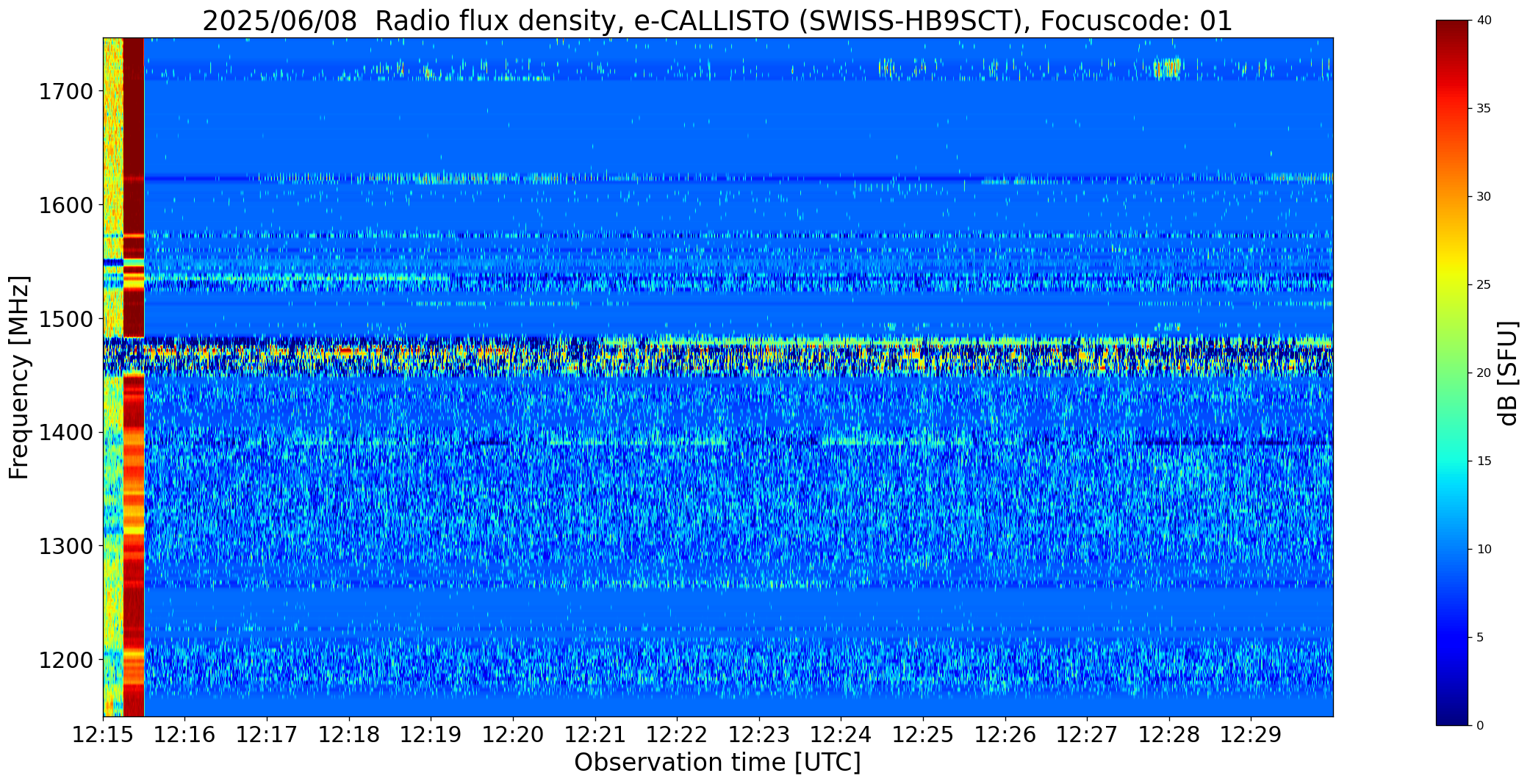Click the 1300 frequency tick label
The width and height of the screenshot is (1530, 784).
tap(65, 547)
